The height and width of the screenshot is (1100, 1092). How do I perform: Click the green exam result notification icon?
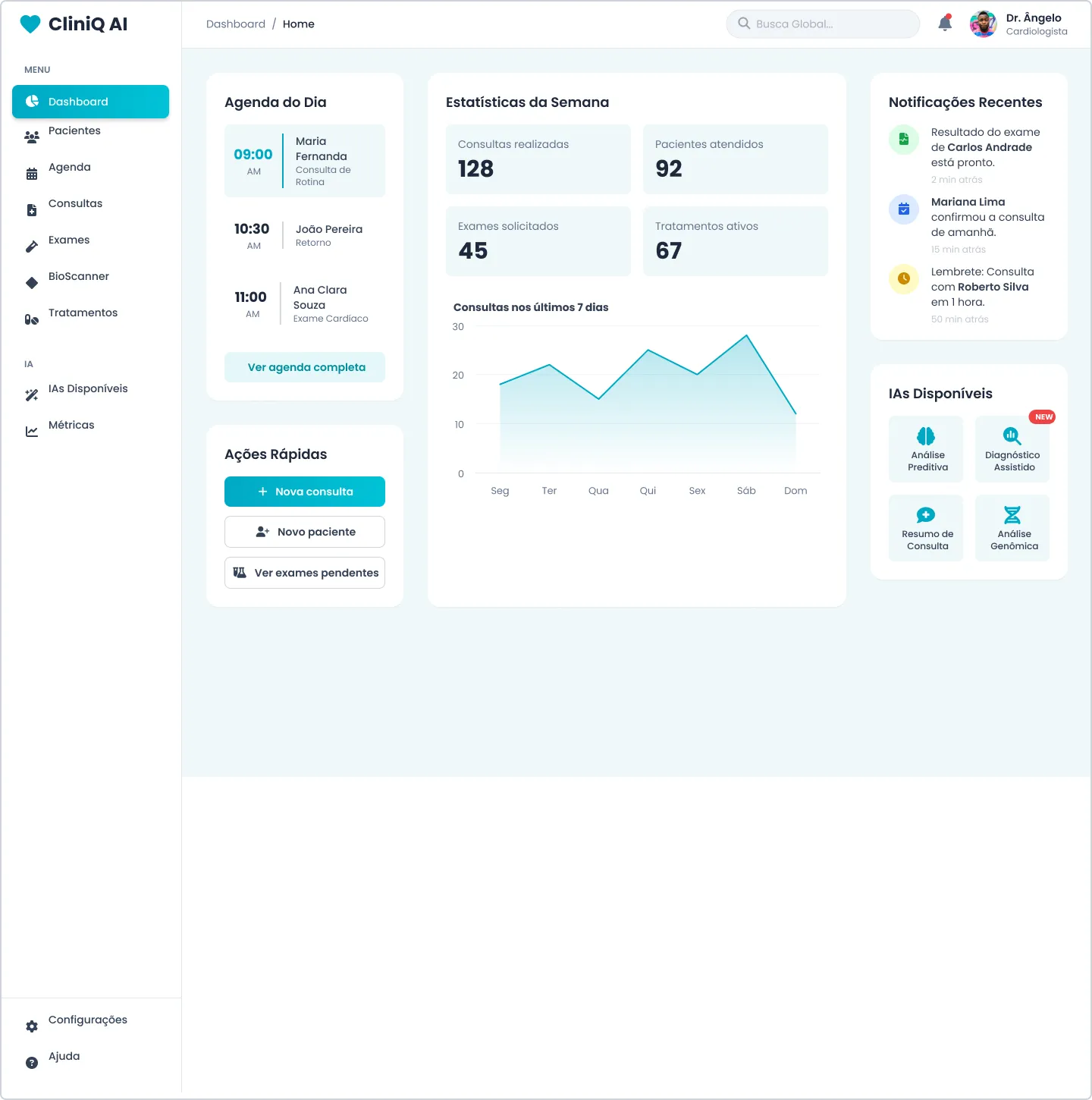[x=904, y=140]
